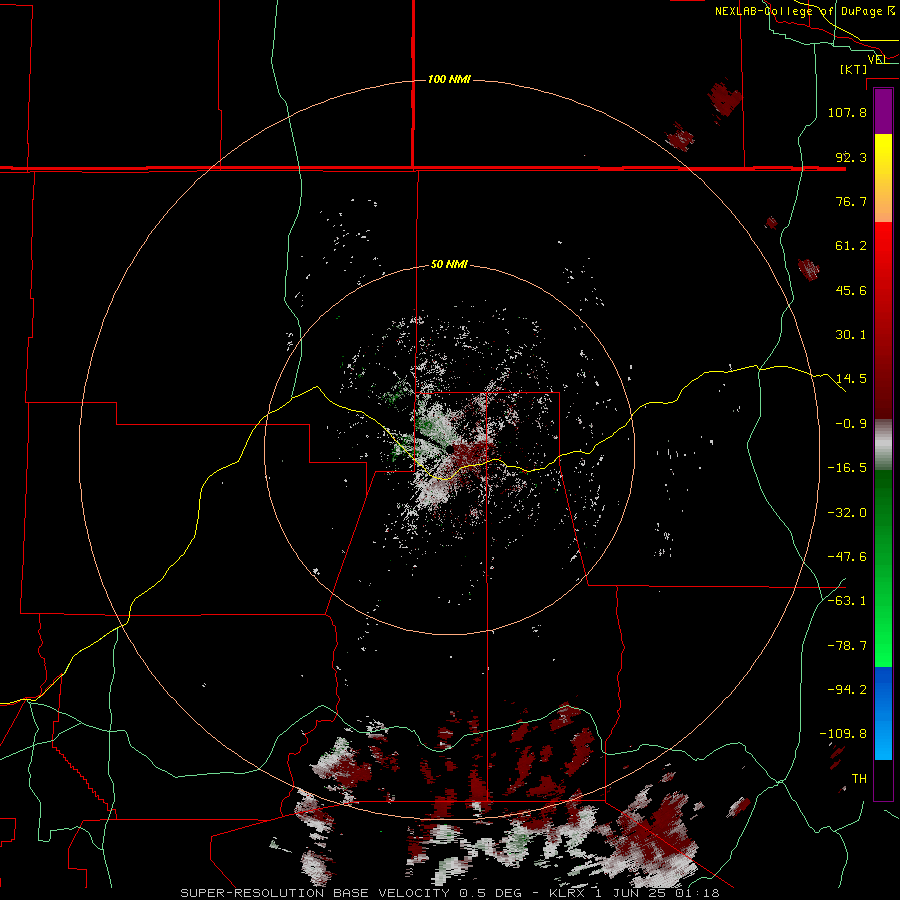
Task: Click the 45.6 scale value
Action: pos(851,290)
